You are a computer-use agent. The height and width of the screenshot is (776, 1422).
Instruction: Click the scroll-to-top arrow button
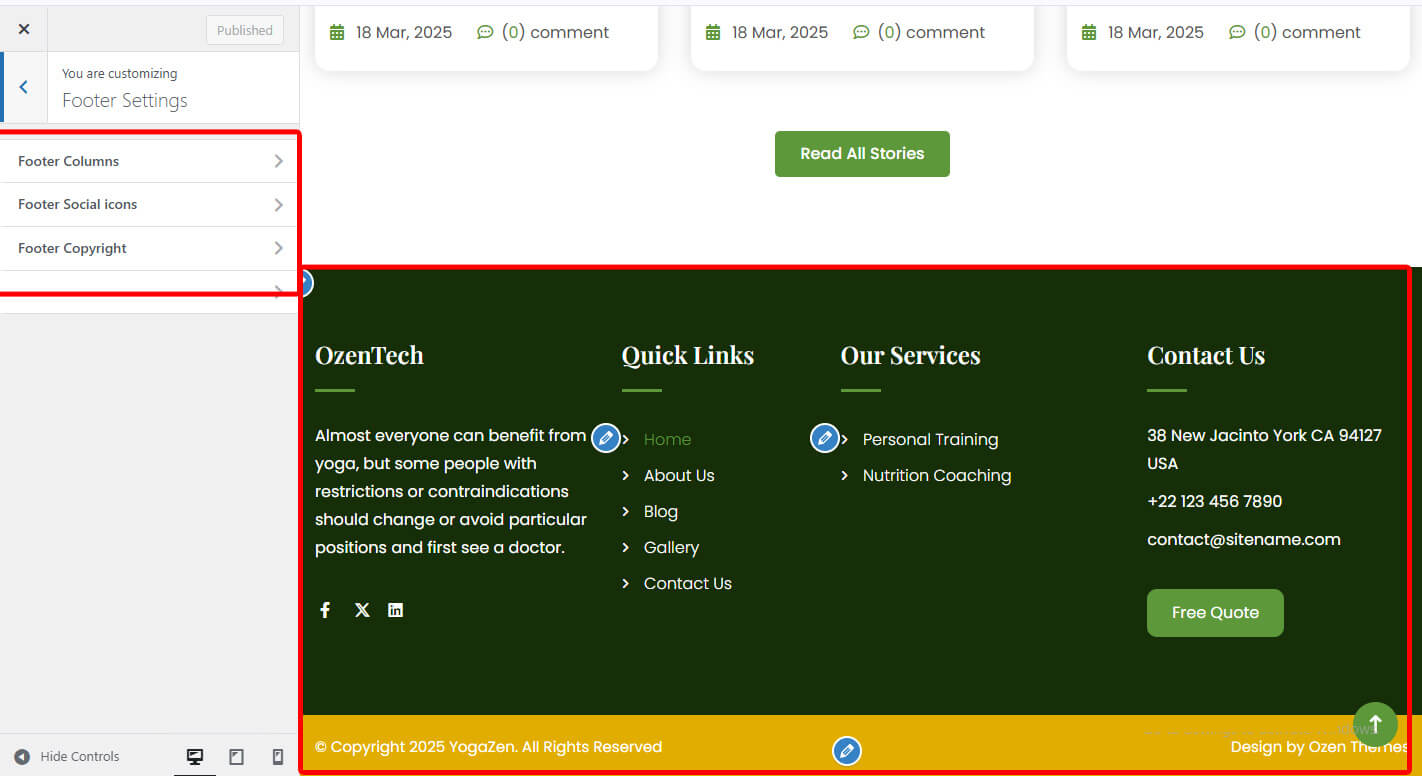(x=1375, y=723)
